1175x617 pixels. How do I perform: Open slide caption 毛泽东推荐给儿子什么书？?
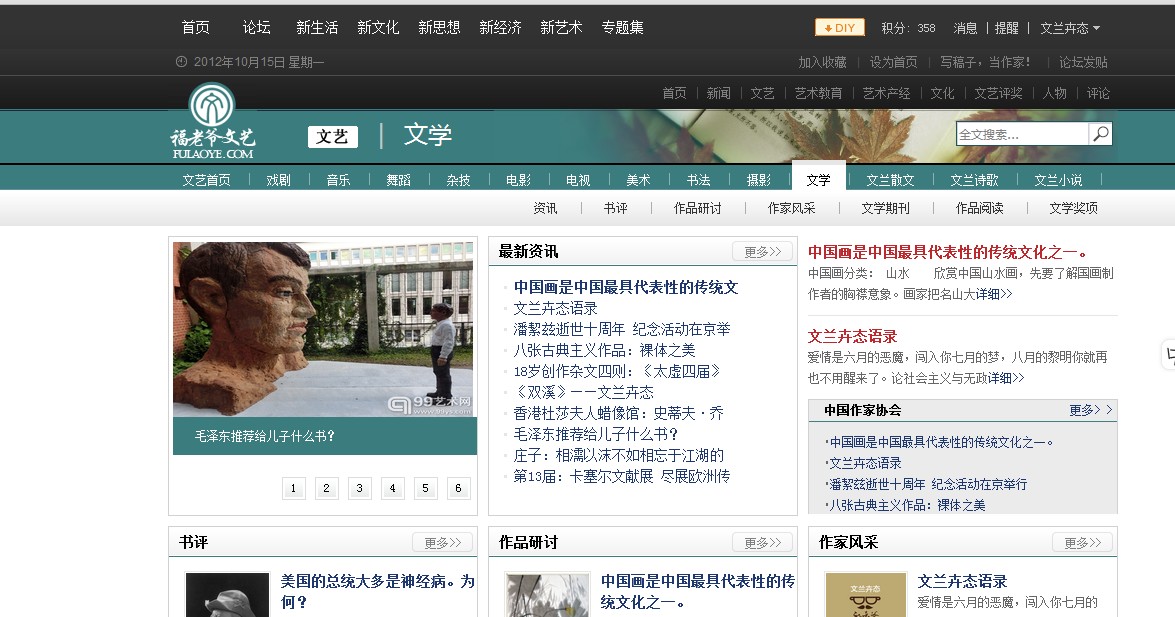[x=265, y=436]
